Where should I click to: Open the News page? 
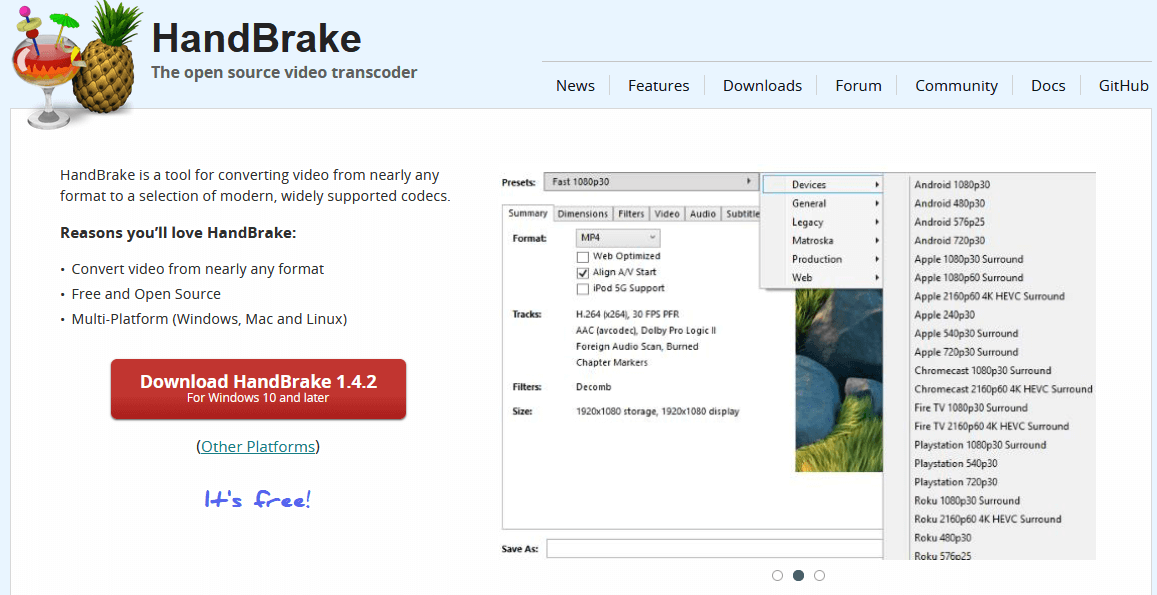[576, 86]
